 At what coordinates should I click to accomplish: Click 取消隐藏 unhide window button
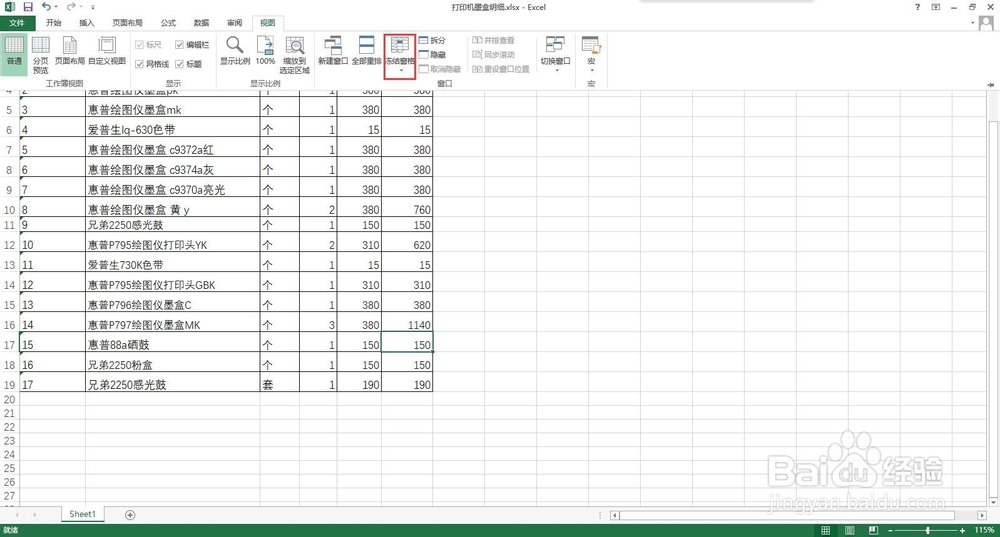click(x=440, y=69)
